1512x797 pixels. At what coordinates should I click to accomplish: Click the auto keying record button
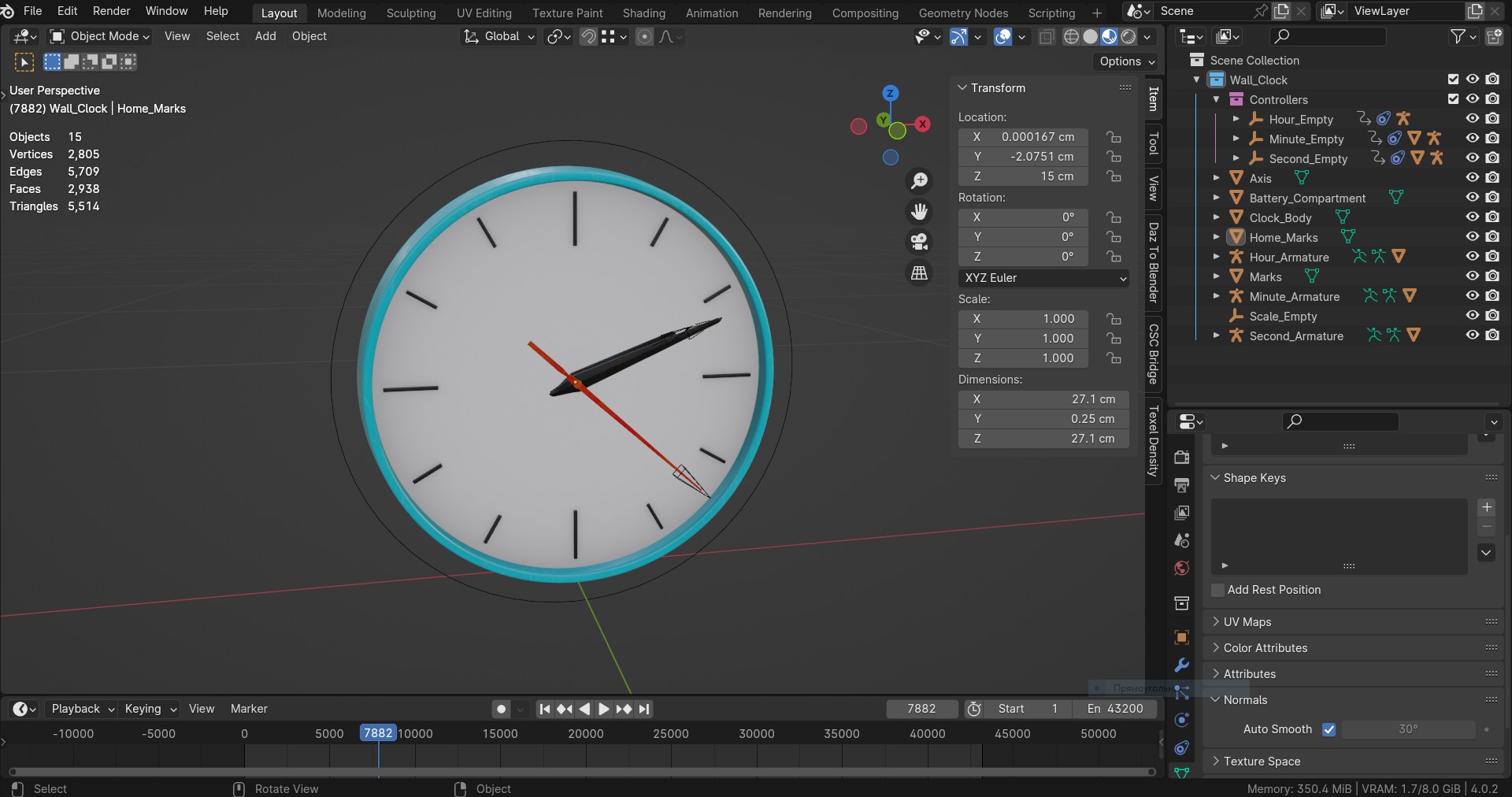[501, 710]
